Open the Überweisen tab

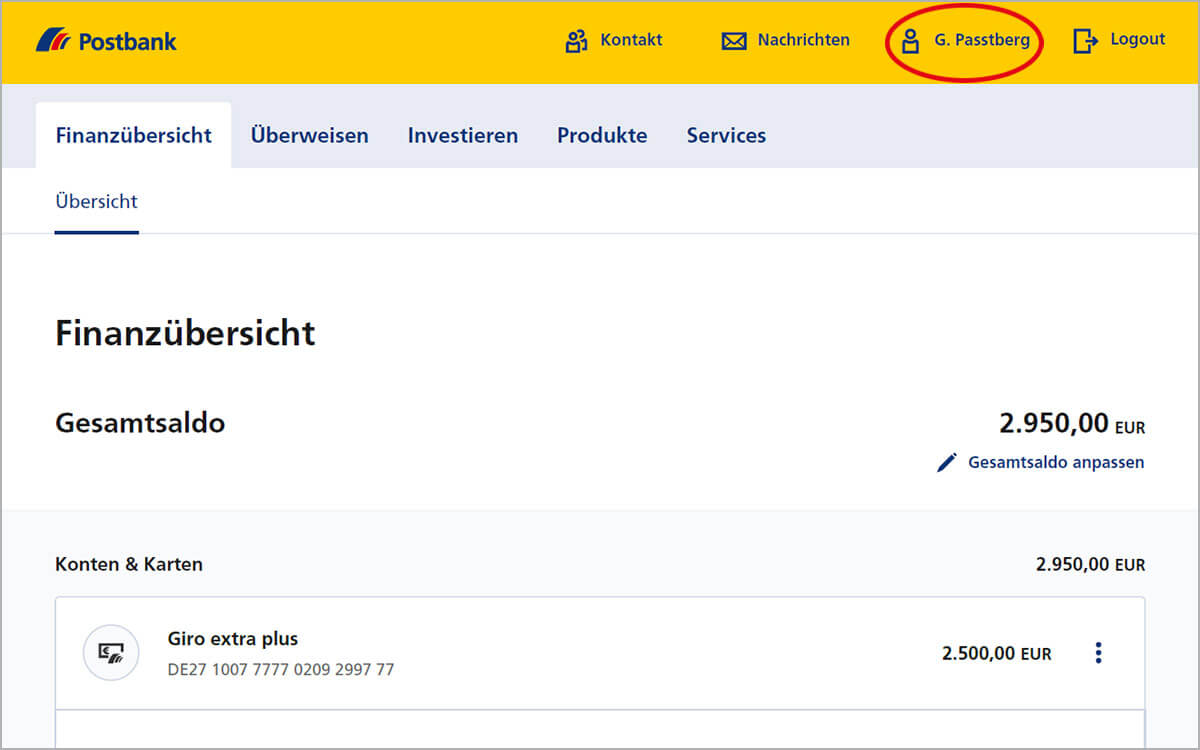pyautogui.click(x=309, y=135)
